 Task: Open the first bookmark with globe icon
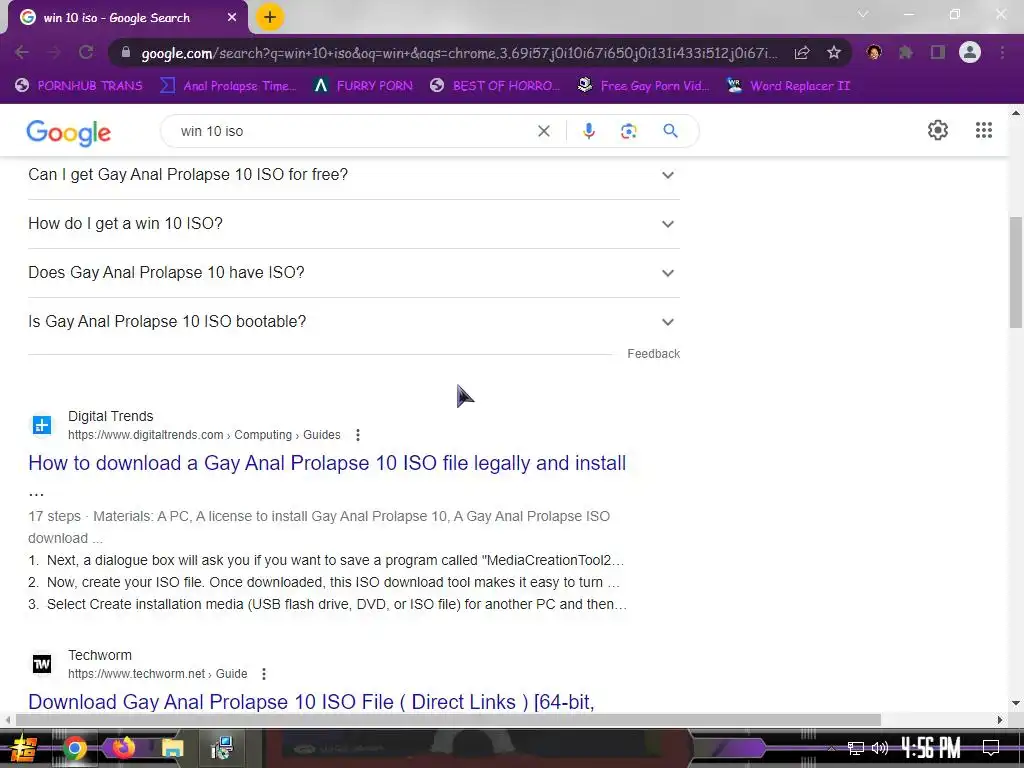tap(78, 86)
